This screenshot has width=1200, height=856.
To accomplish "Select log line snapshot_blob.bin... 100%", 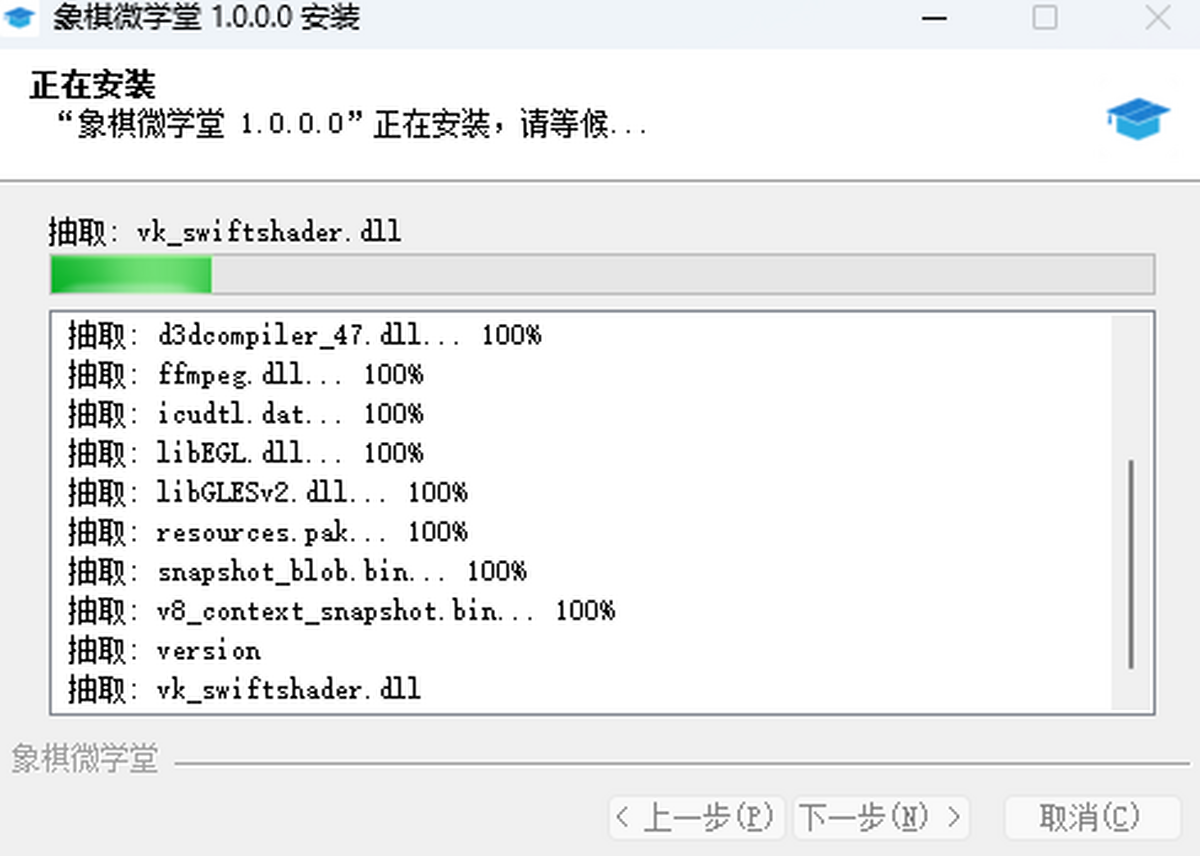I will 297,571.
